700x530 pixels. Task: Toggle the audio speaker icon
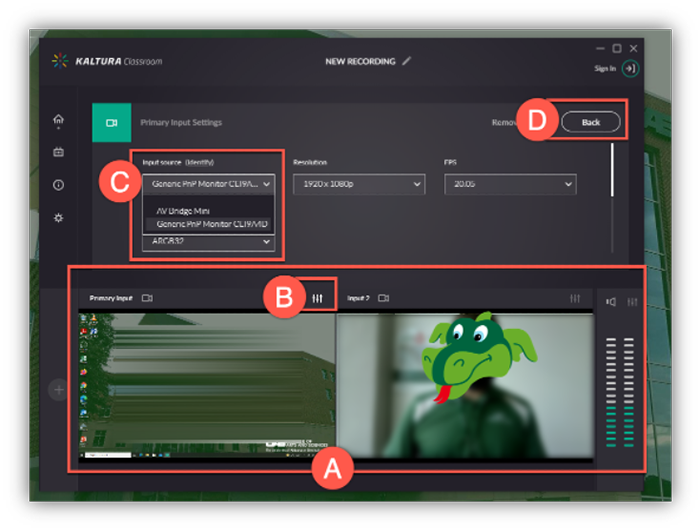pyautogui.click(x=611, y=301)
